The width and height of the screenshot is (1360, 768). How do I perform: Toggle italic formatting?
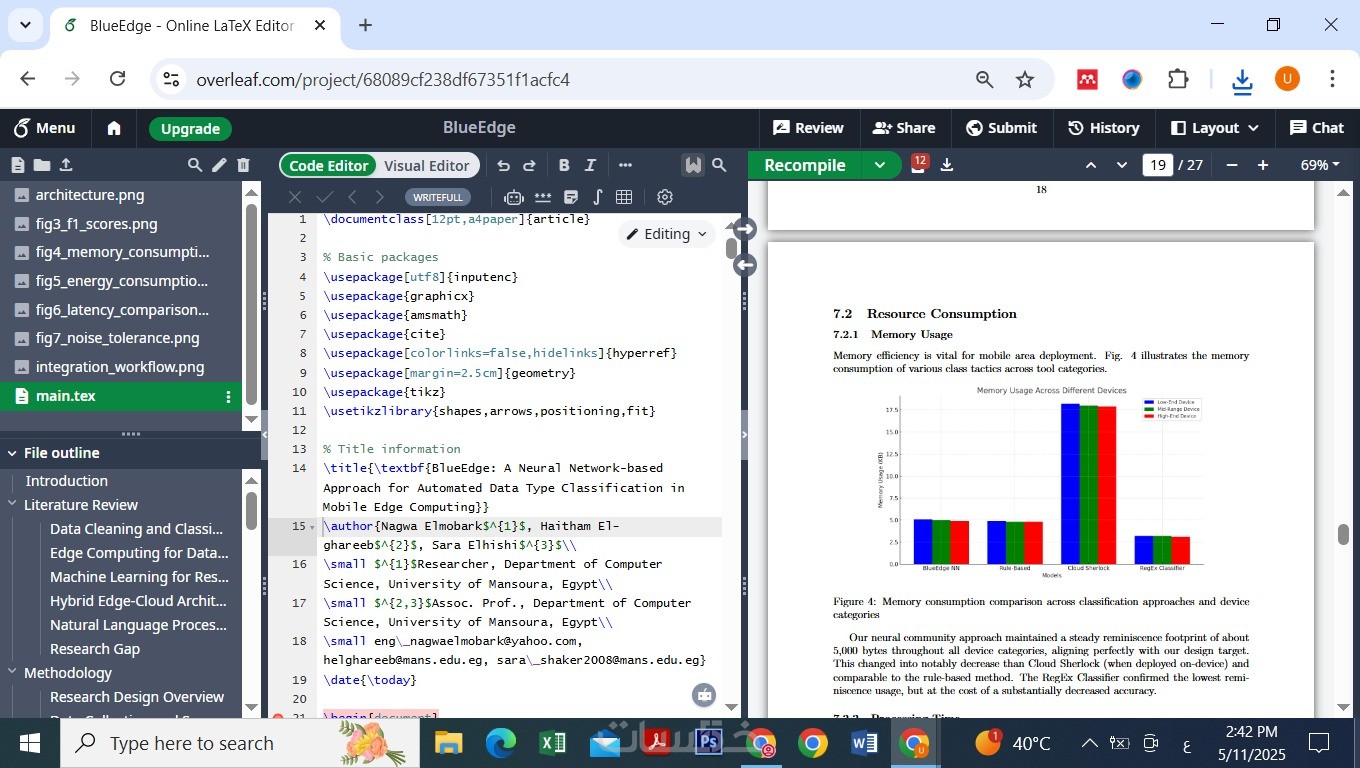coord(590,166)
